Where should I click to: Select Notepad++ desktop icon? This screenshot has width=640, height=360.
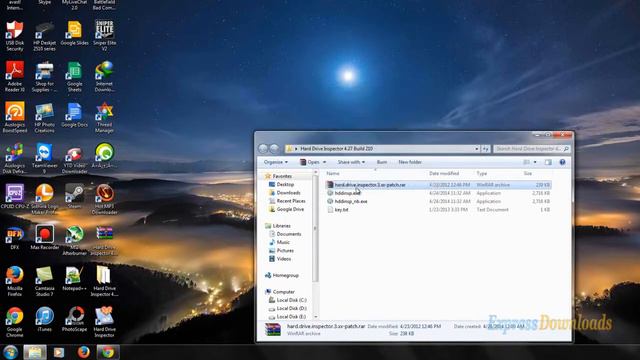74,279
